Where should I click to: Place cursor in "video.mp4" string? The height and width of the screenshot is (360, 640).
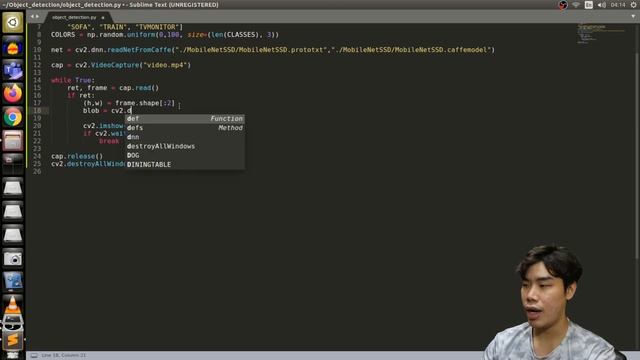[x=165, y=65]
